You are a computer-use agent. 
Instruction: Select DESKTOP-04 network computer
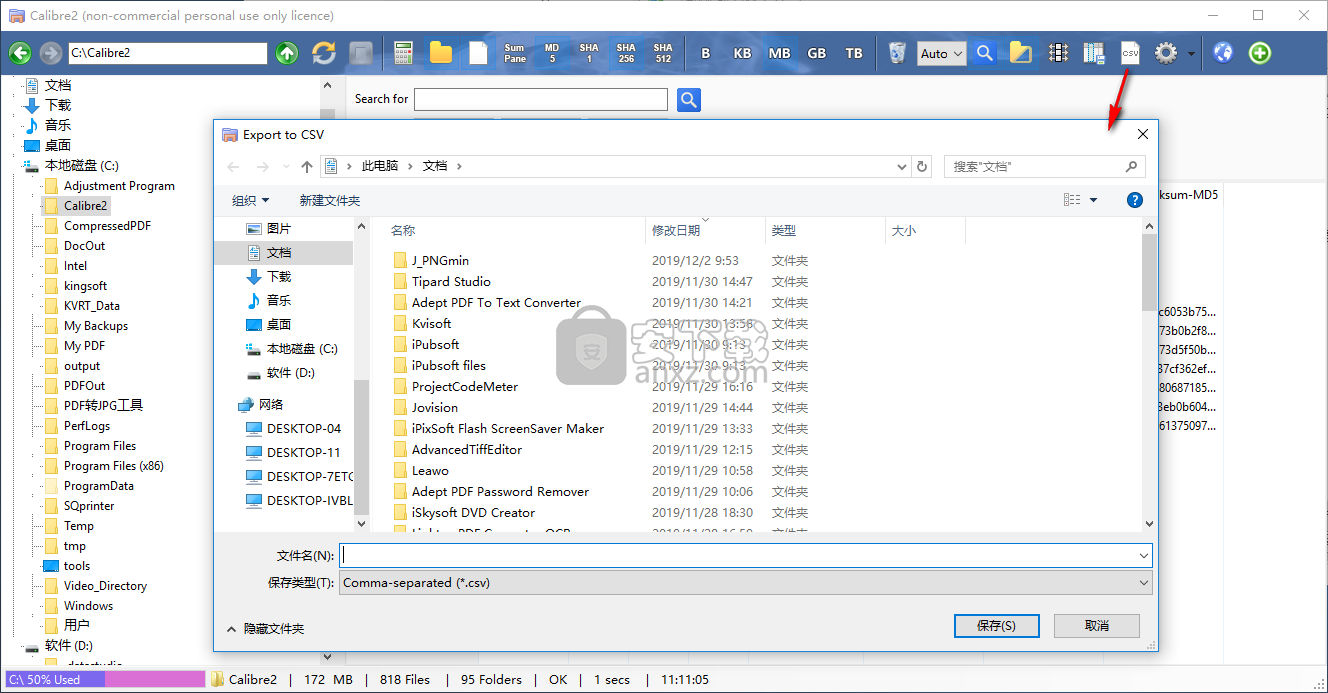pos(303,428)
